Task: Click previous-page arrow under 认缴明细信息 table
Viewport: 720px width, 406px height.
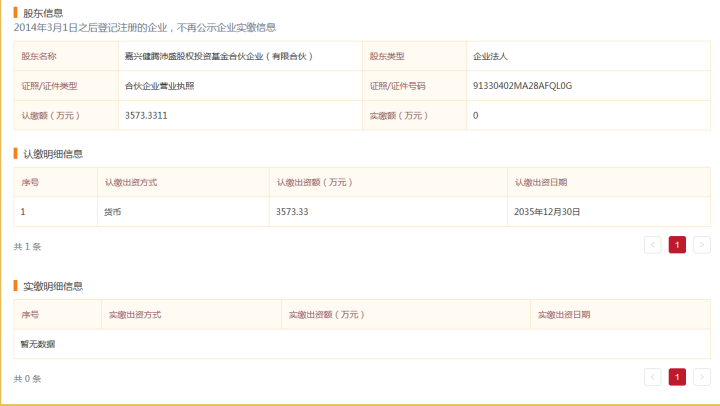Action: (x=653, y=244)
